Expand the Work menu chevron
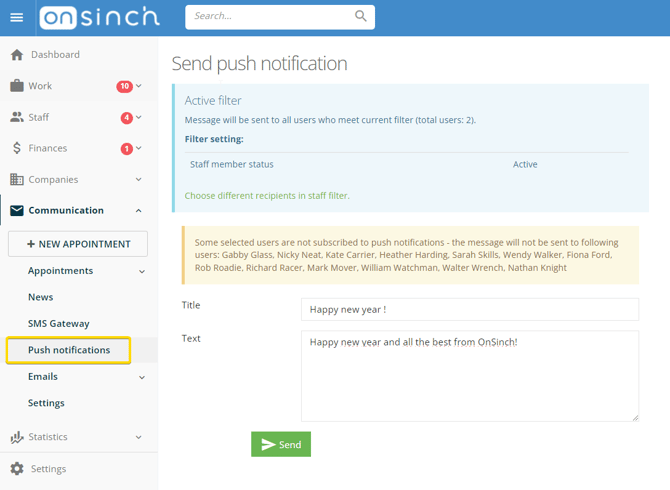Screen dimensions: 670x490 pyautogui.click(x=139, y=86)
